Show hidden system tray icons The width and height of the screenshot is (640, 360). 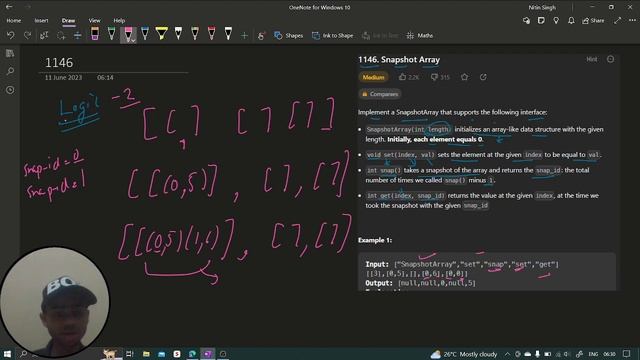507,354
